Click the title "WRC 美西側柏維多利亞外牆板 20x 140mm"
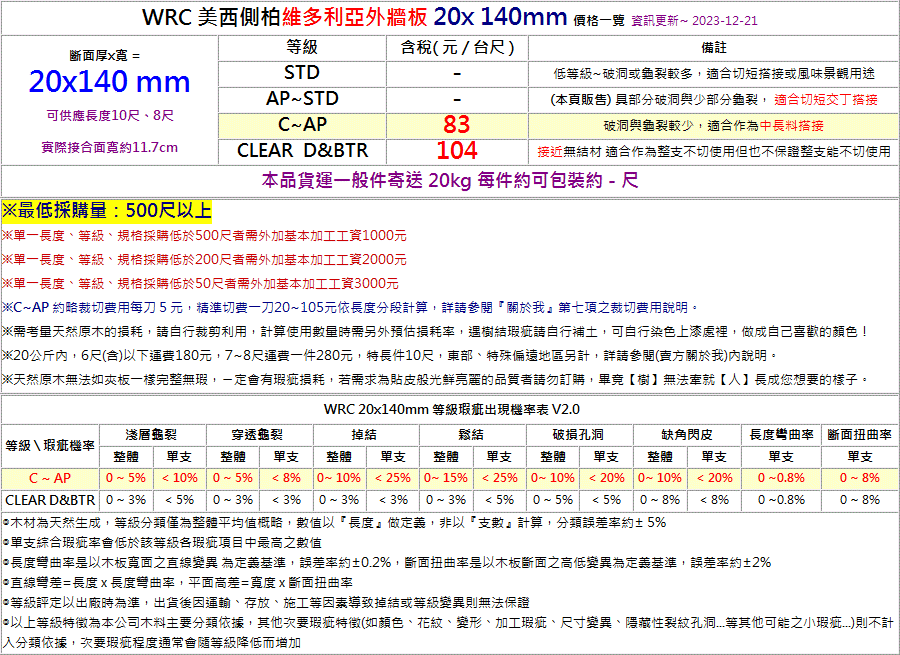900x655 pixels. point(355,18)
